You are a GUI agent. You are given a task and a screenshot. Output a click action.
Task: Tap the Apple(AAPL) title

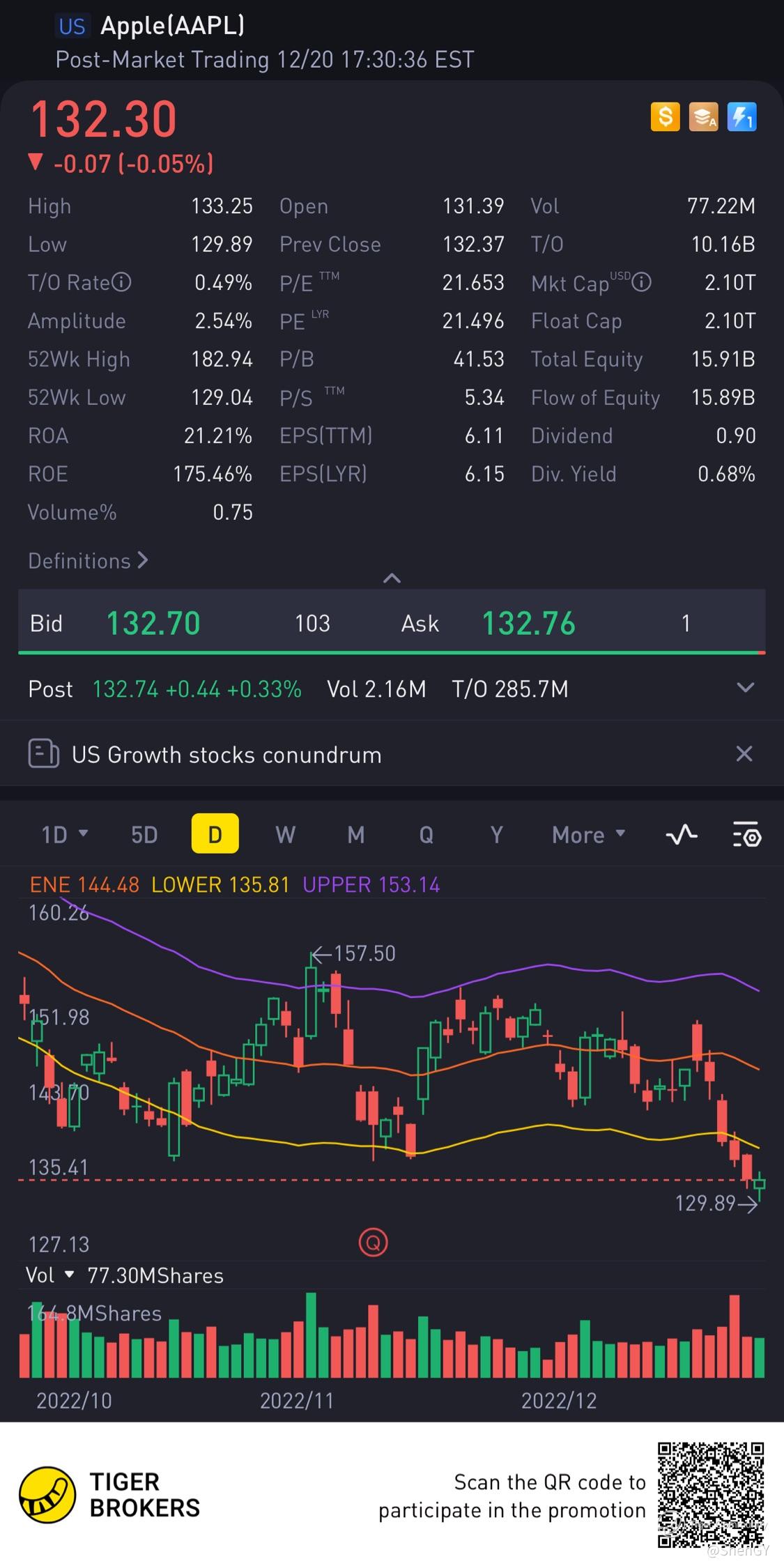[173, 25]
